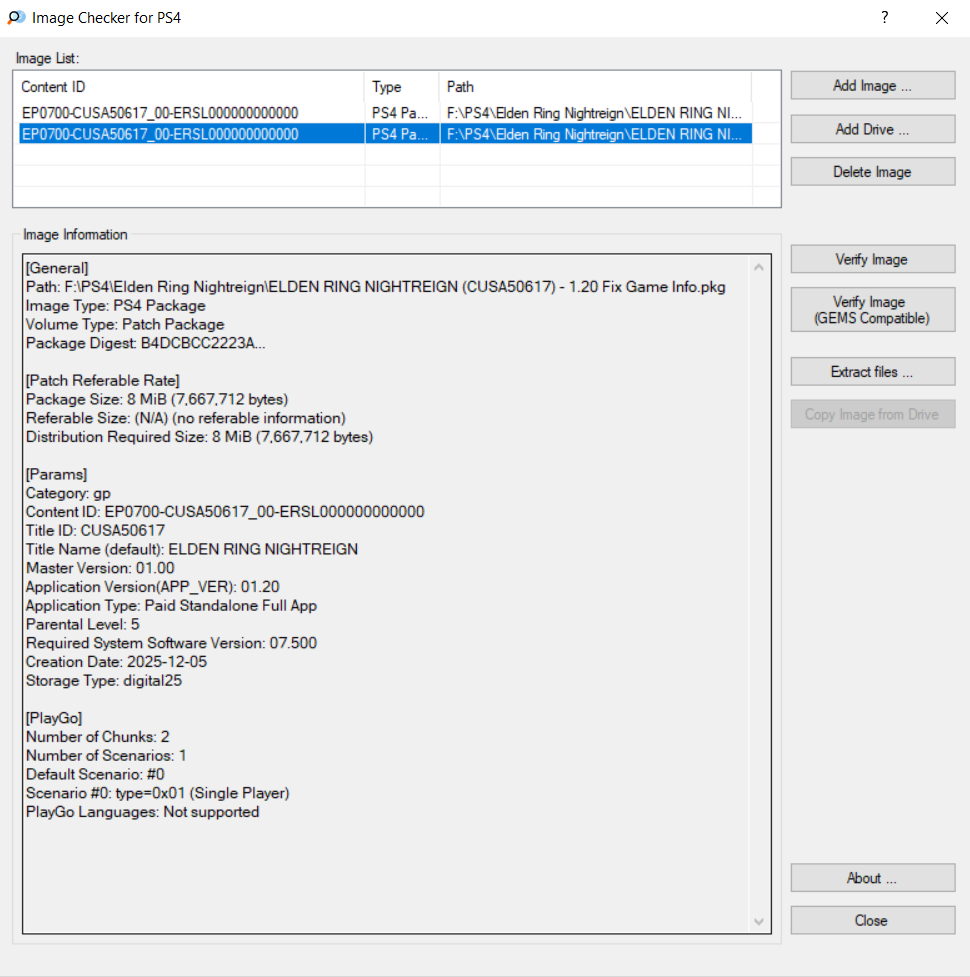
Task: Open the Extract files dialog
Action: (x=872, y=372)
